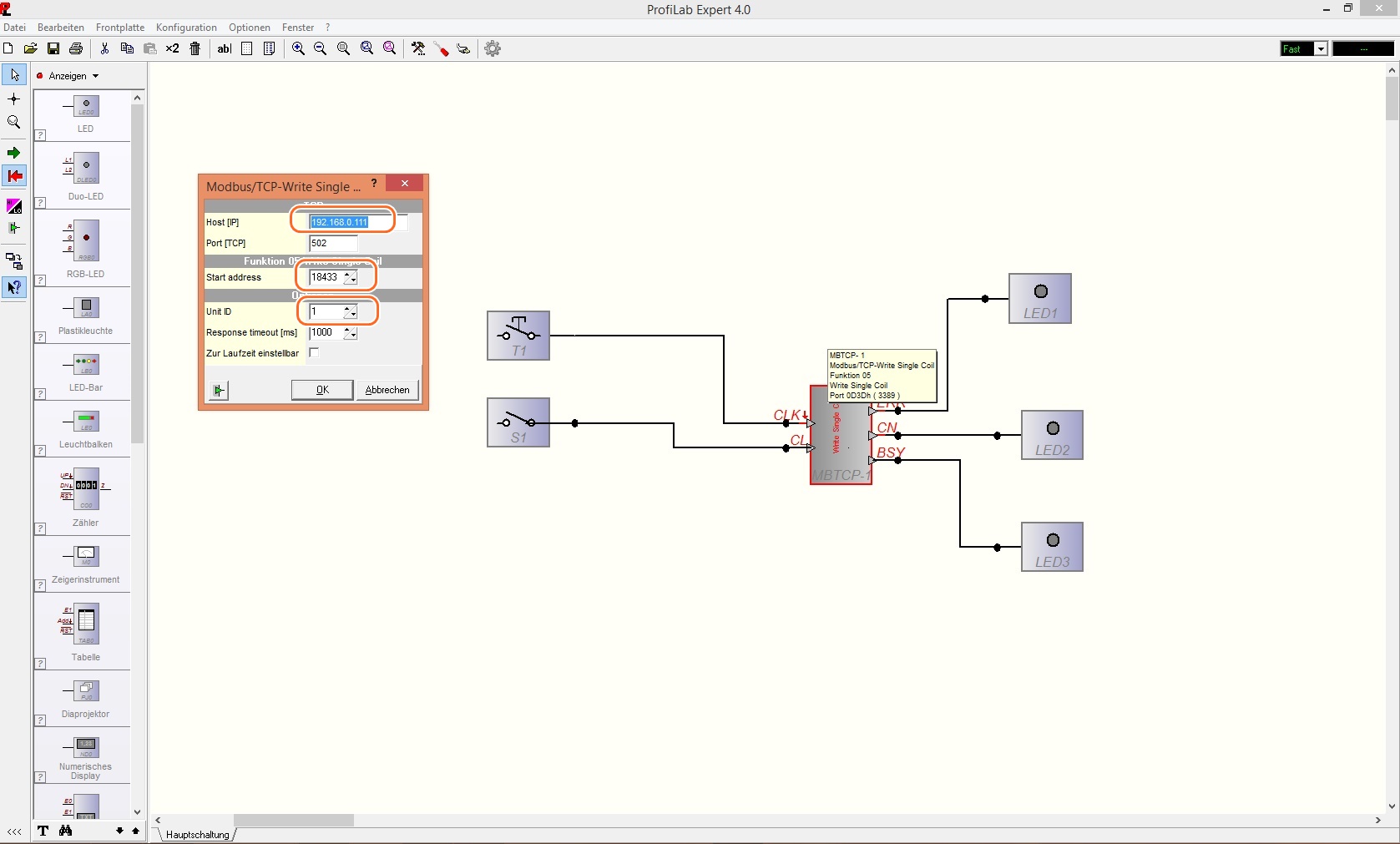Select the crosshair connection tool
Screen dimensions: 1400x844
pos(14,99)
